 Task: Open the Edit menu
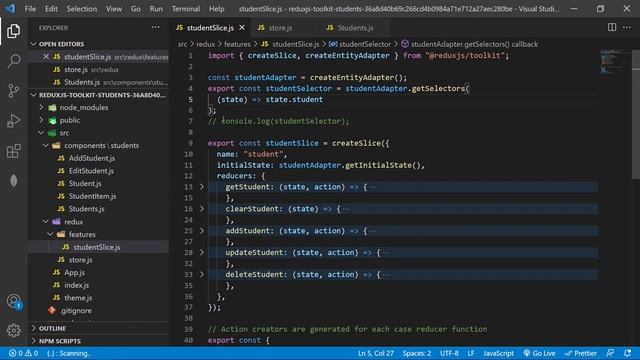[x=51, y=9]
